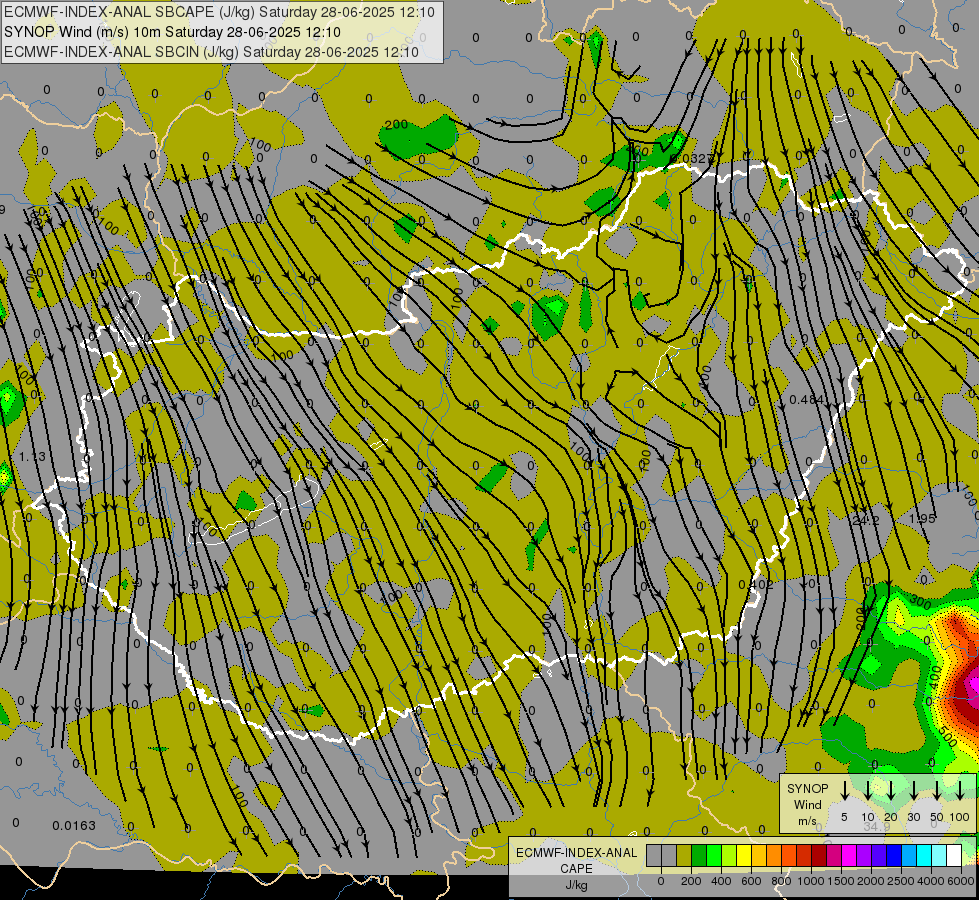The height and width of the screenshot is (900, 979).
Task: Click the 24.2 value on the map
Action: [x=866, y=520]
